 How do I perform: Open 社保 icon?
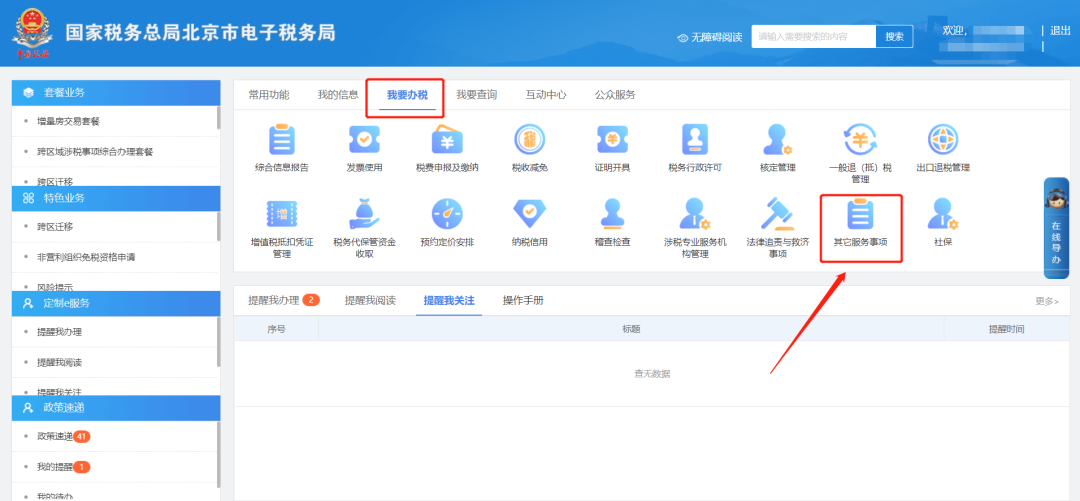click(x=943, y=214)
